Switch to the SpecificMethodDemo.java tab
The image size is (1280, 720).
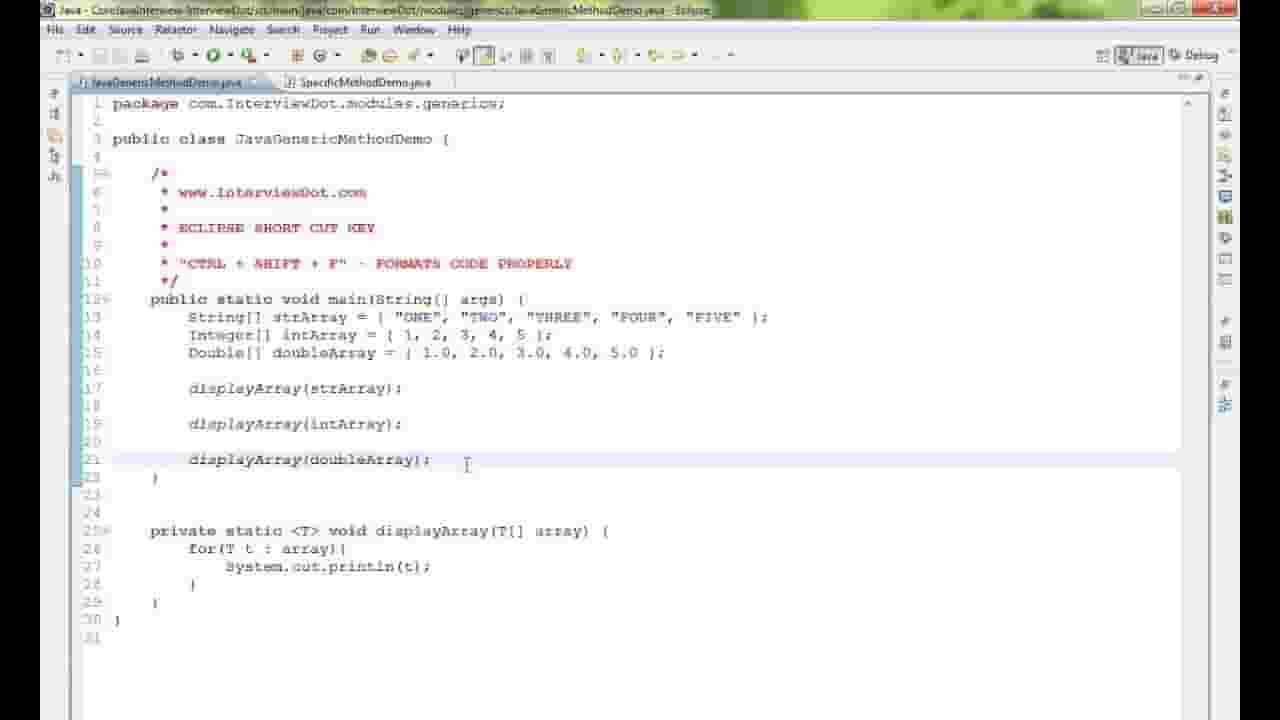[365, 83]
